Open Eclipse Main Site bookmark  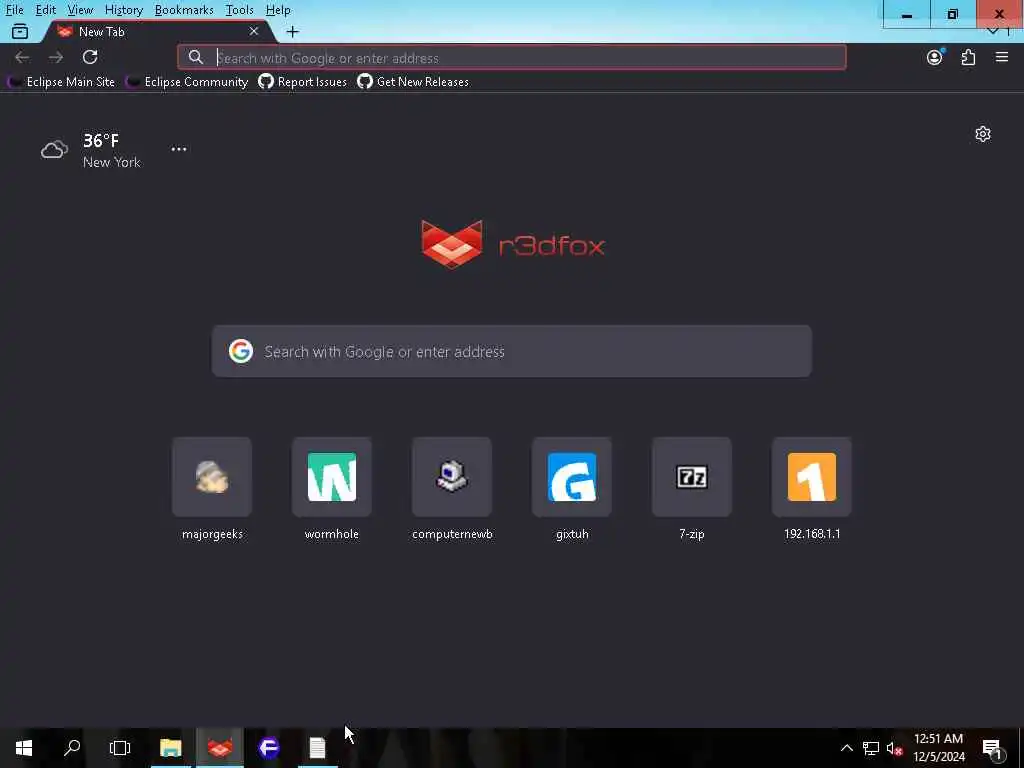click(61, 82)
